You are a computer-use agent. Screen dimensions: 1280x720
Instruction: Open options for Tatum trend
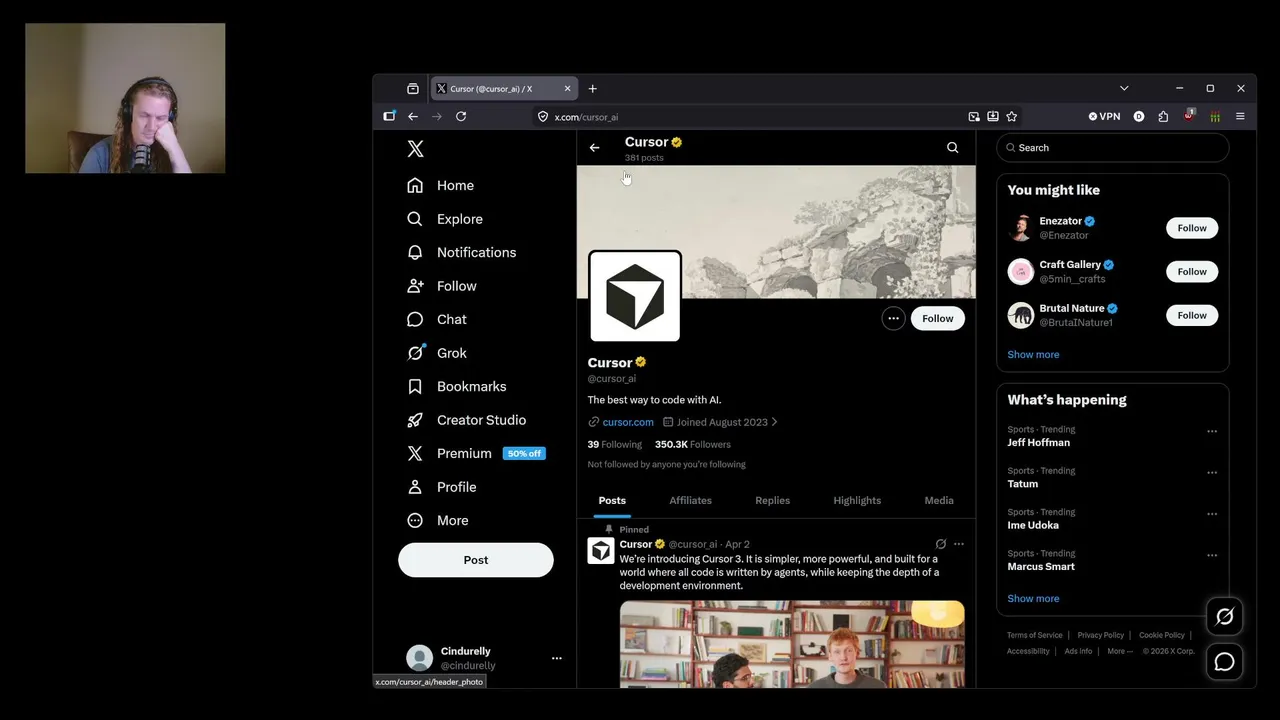1212,472
